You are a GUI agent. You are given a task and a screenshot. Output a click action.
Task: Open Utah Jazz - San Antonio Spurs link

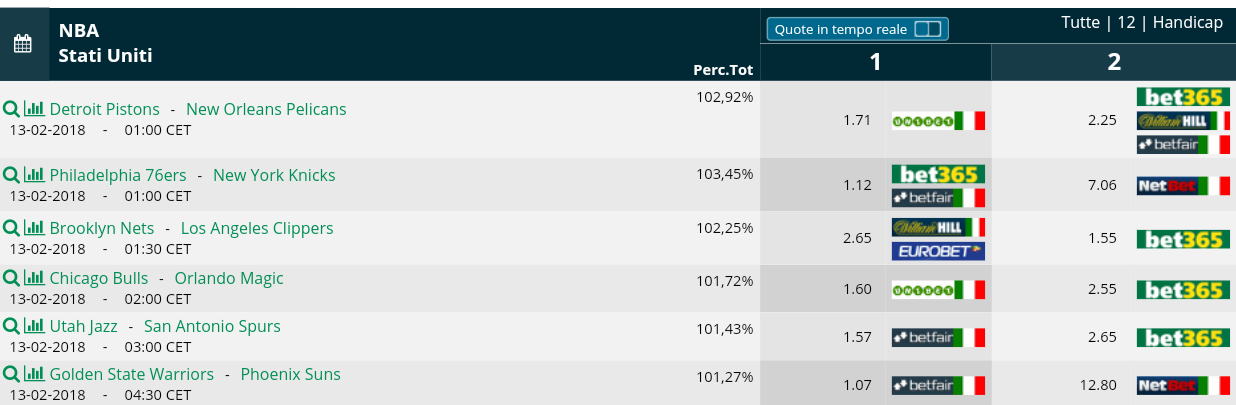tap(165, 326)
